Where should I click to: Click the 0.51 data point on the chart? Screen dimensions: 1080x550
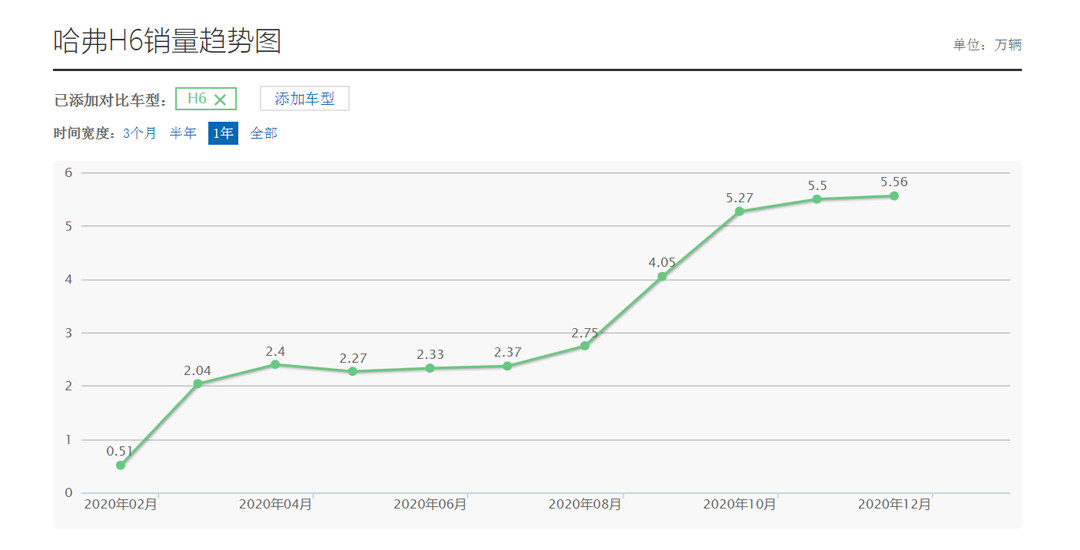point(121,465)
